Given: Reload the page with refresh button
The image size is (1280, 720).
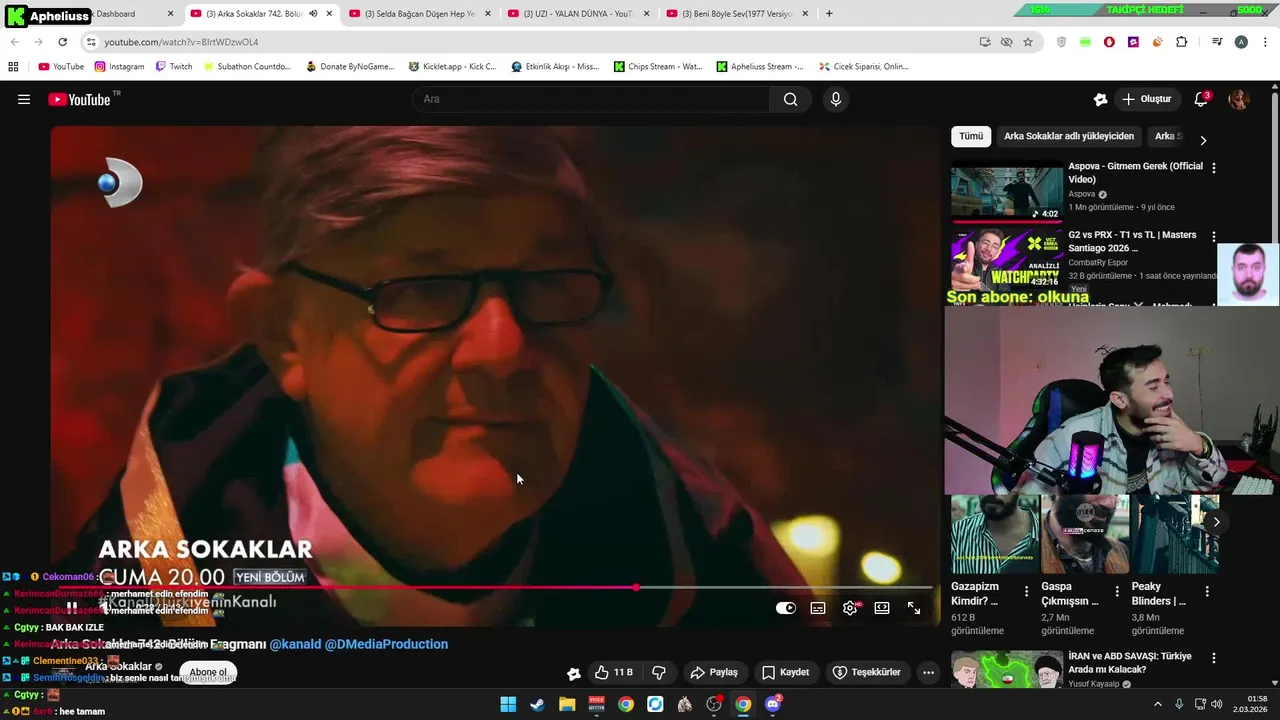Looking at the screenshot, I should (x=62, y=42).
